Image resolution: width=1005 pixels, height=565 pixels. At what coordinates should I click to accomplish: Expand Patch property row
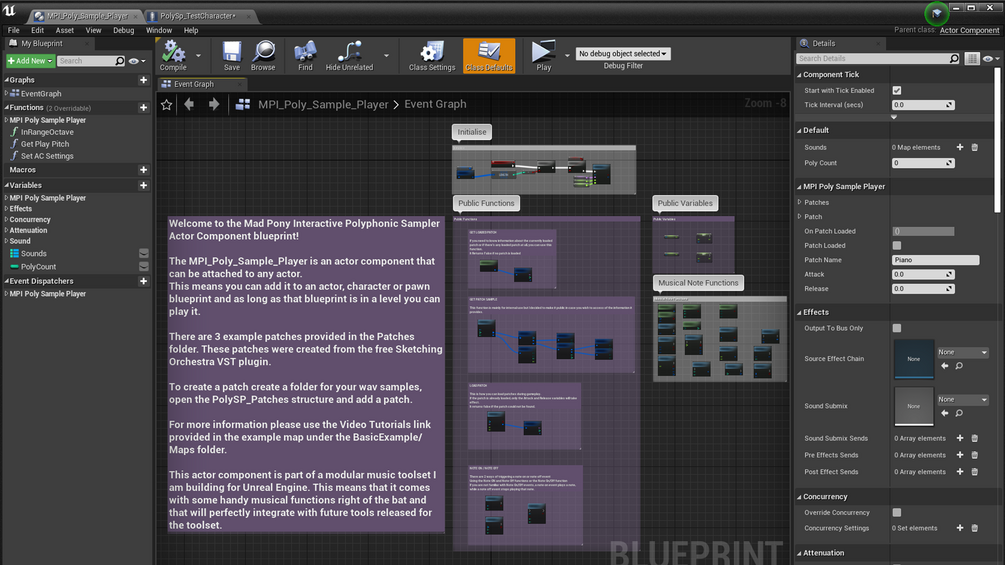[x=800, y=217]
